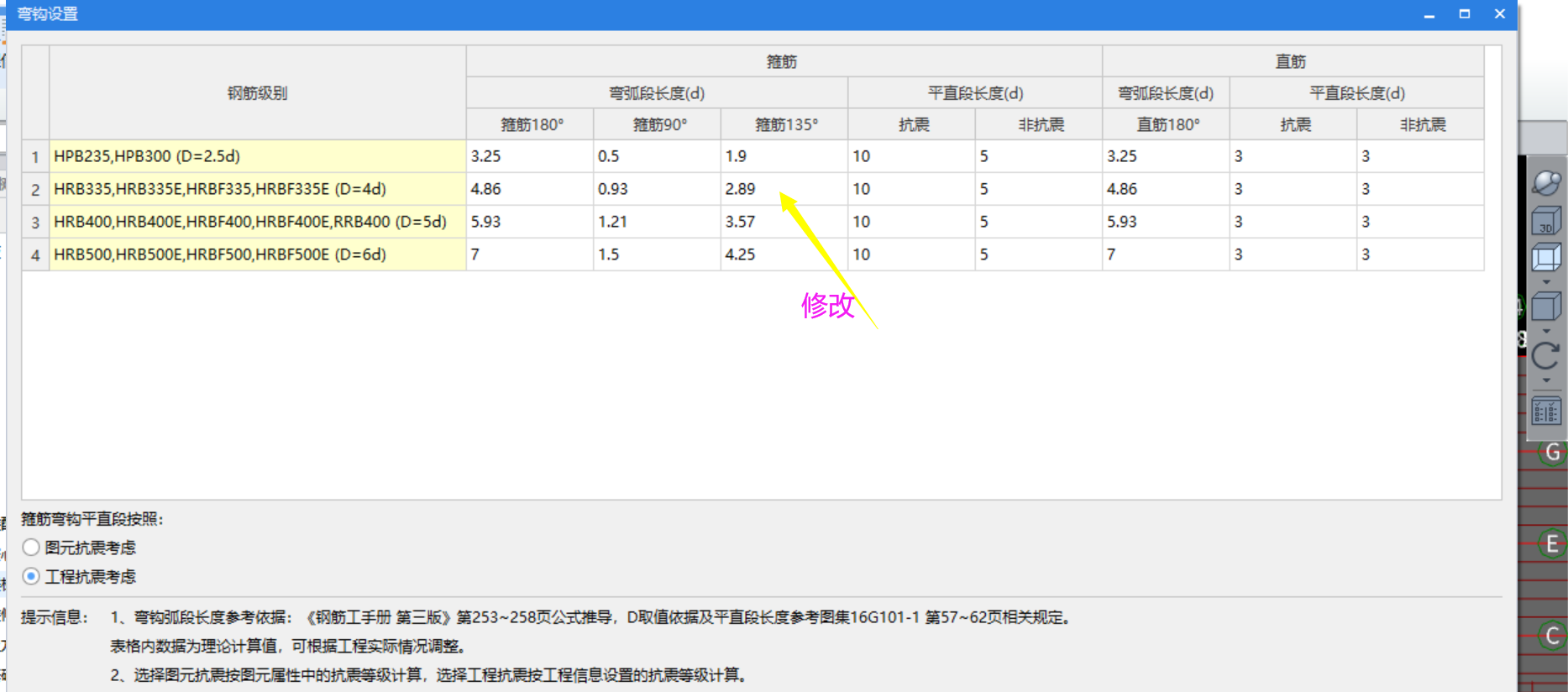Select the orbit view icon in the background toolbar
Screen dimensions: 1568x692
(1546, 182)
